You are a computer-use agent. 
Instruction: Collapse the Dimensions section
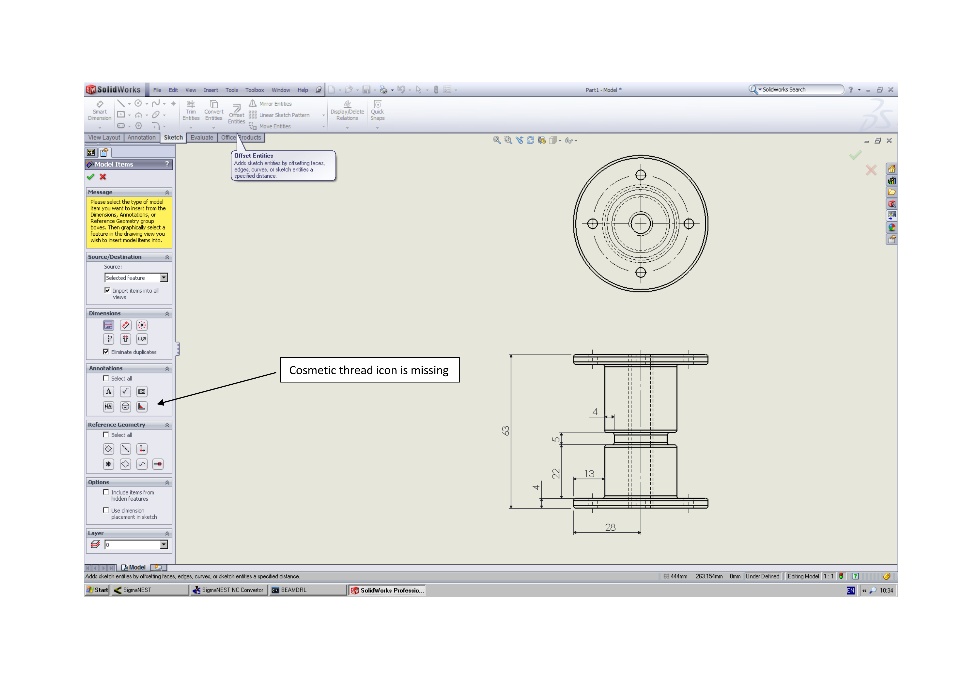(x=167, y=314)
